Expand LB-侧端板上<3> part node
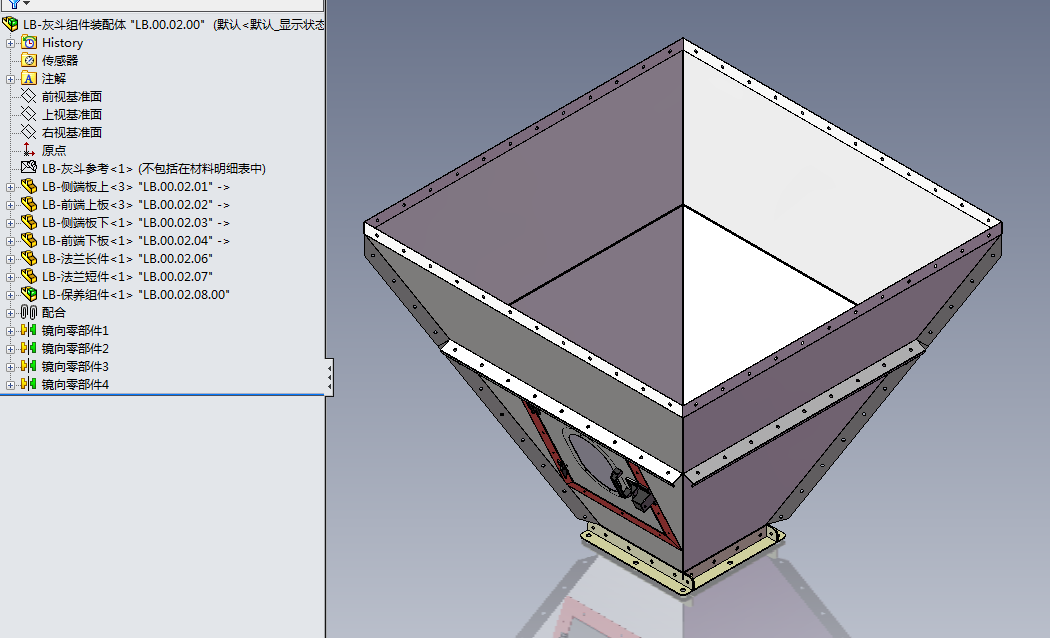Image resolution: width=1050 pixels, height=638 pixels. pyautogui.click(x=10, y=187)
